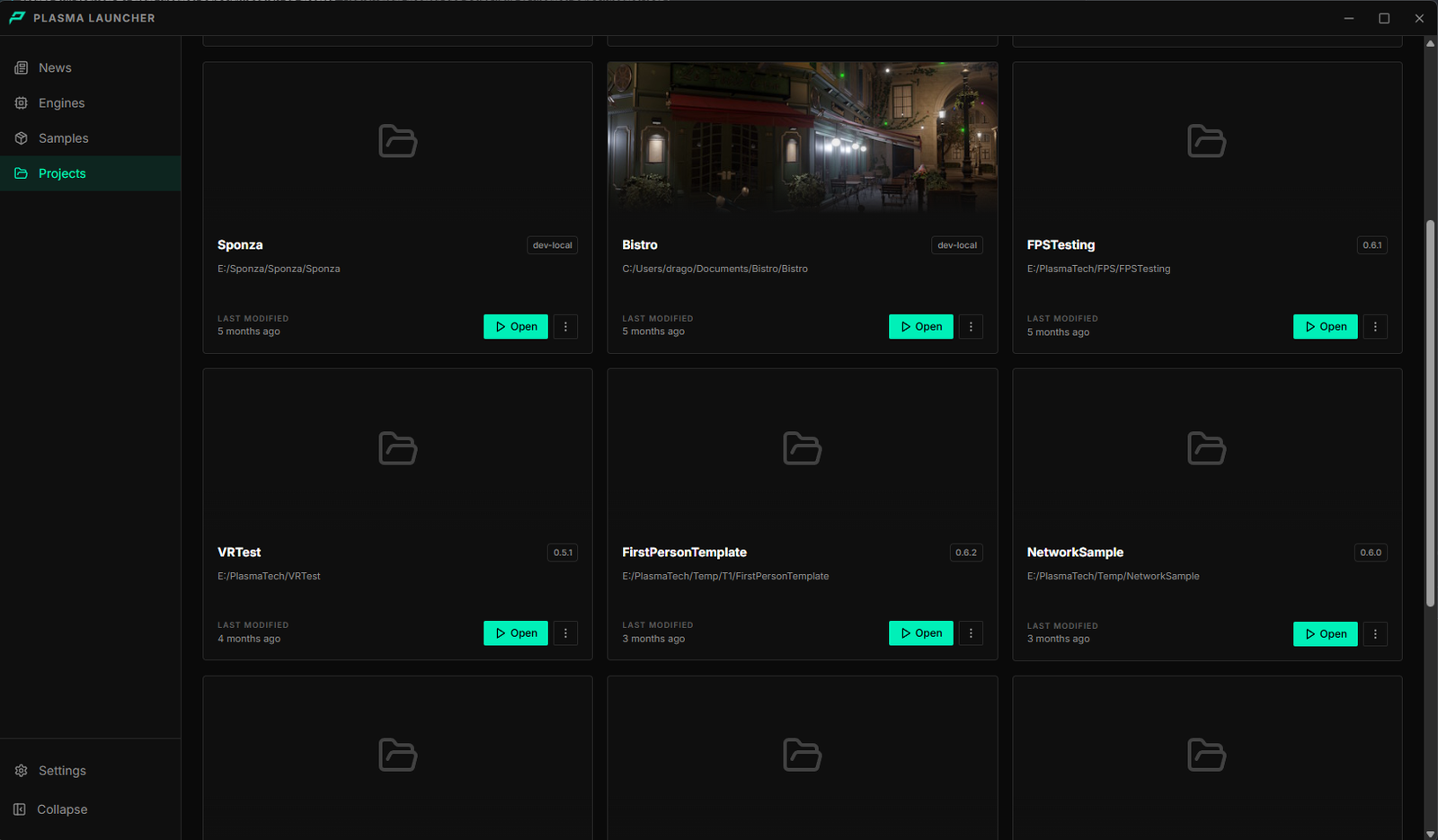This screenshot has width=1438, height=840.
Task: Open the VRTest project
Action: coord(516,633)
